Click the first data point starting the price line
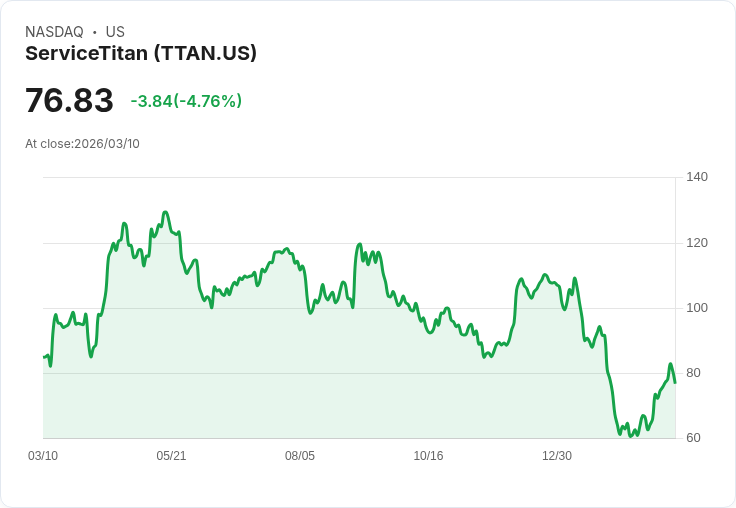 [x=44, y=357]
